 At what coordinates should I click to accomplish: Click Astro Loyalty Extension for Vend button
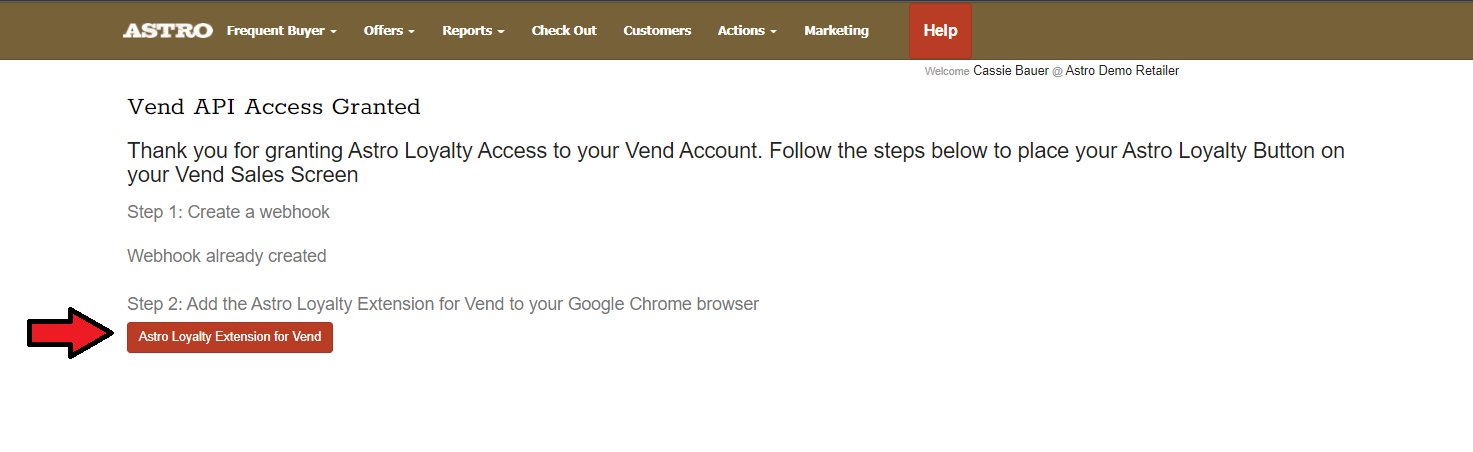coord(230,337)
